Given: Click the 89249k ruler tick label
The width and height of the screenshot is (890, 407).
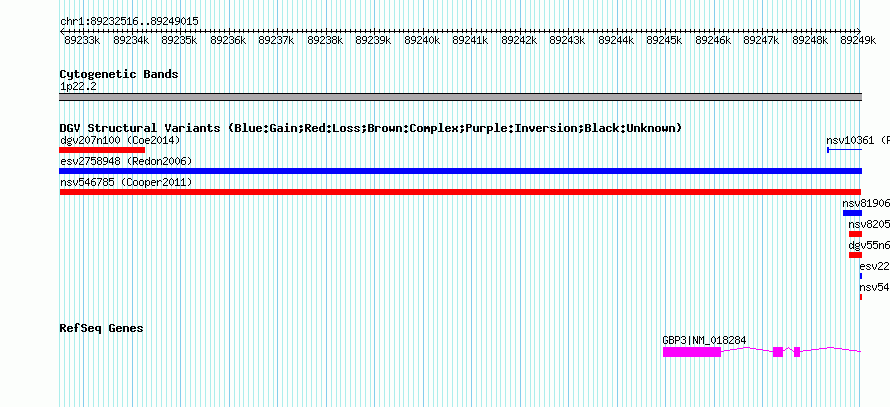Looking at the screenshot, I should (859, 41).
